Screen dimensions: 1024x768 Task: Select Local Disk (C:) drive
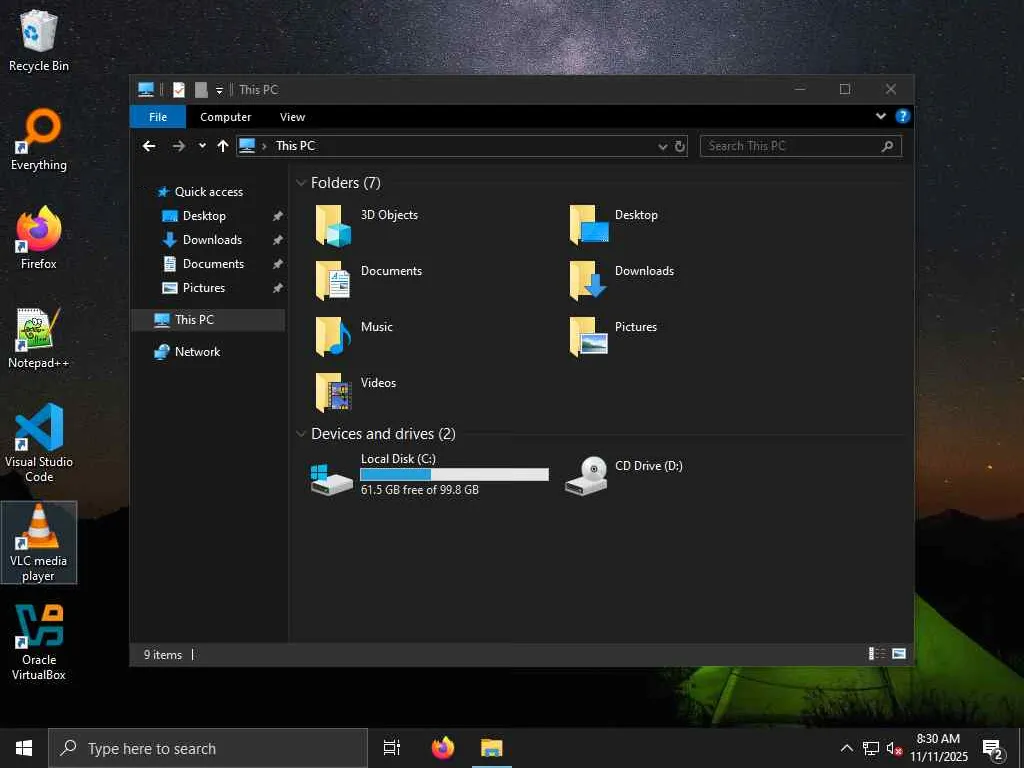(x=429, y=475)
